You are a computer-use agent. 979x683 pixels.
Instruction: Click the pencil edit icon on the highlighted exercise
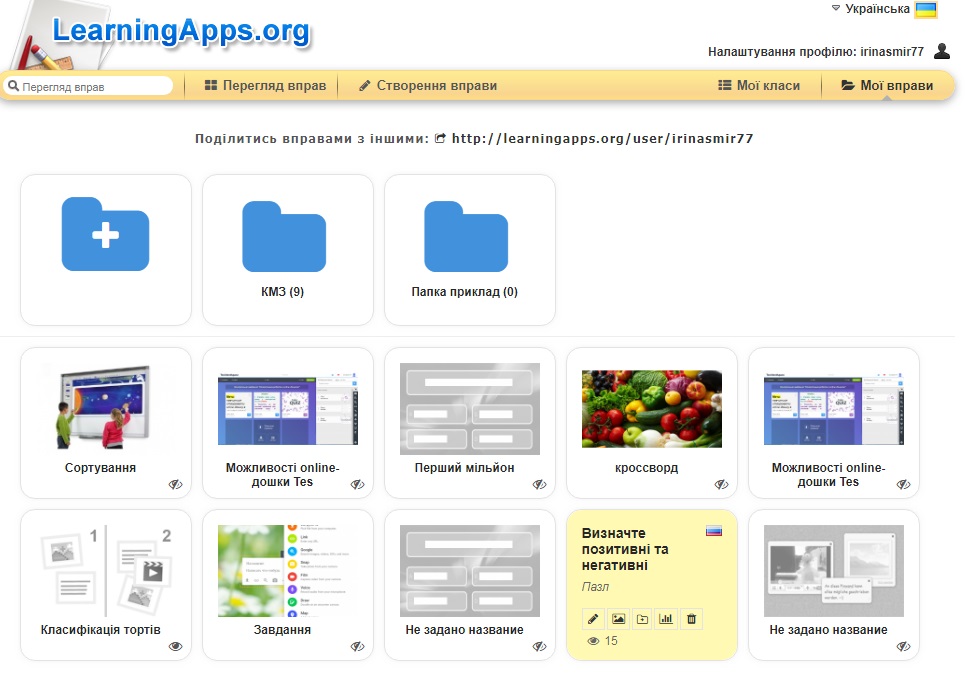tap(593, 619)
